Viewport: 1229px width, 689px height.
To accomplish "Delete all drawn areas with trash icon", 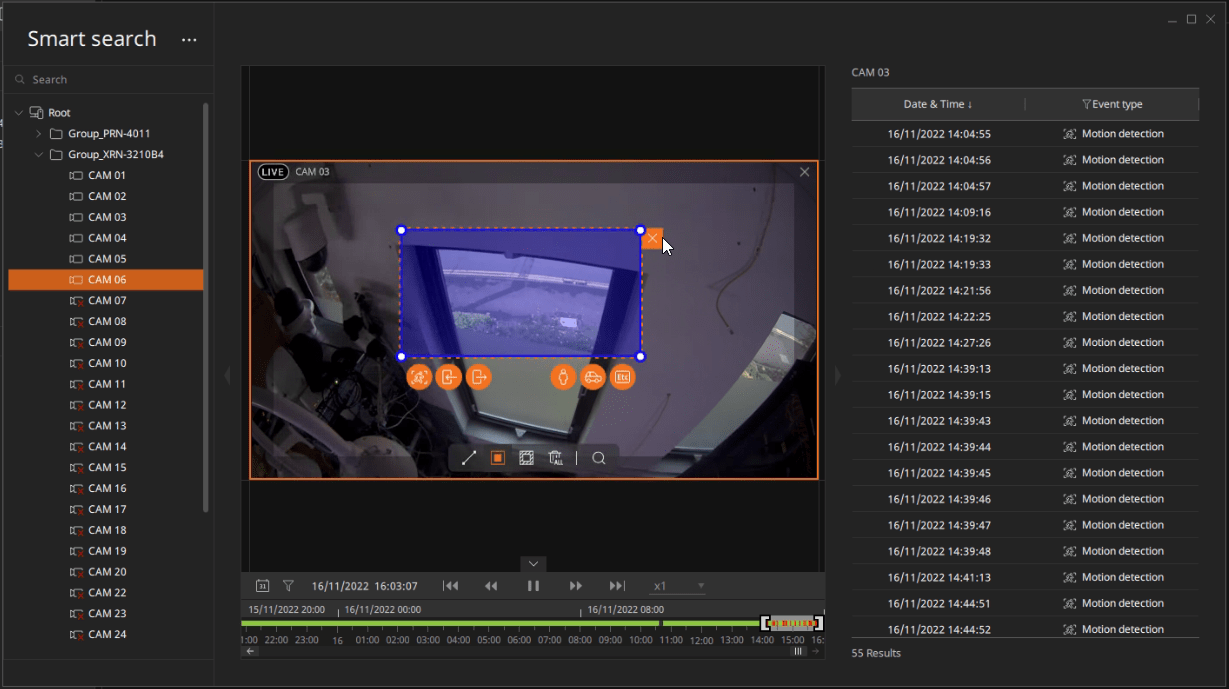I will 557,457.
